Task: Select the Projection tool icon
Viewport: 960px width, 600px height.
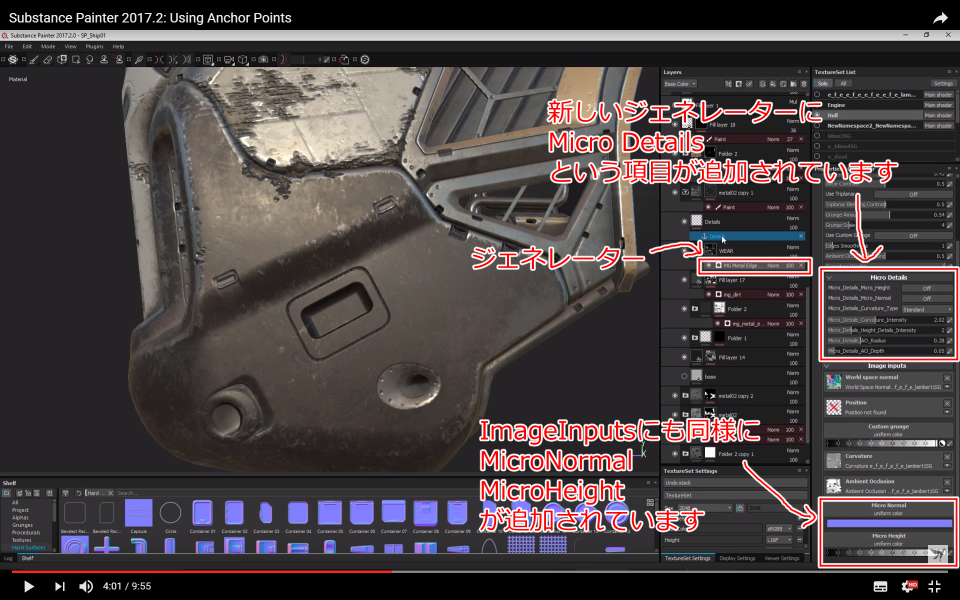Action: coord(63,59)
